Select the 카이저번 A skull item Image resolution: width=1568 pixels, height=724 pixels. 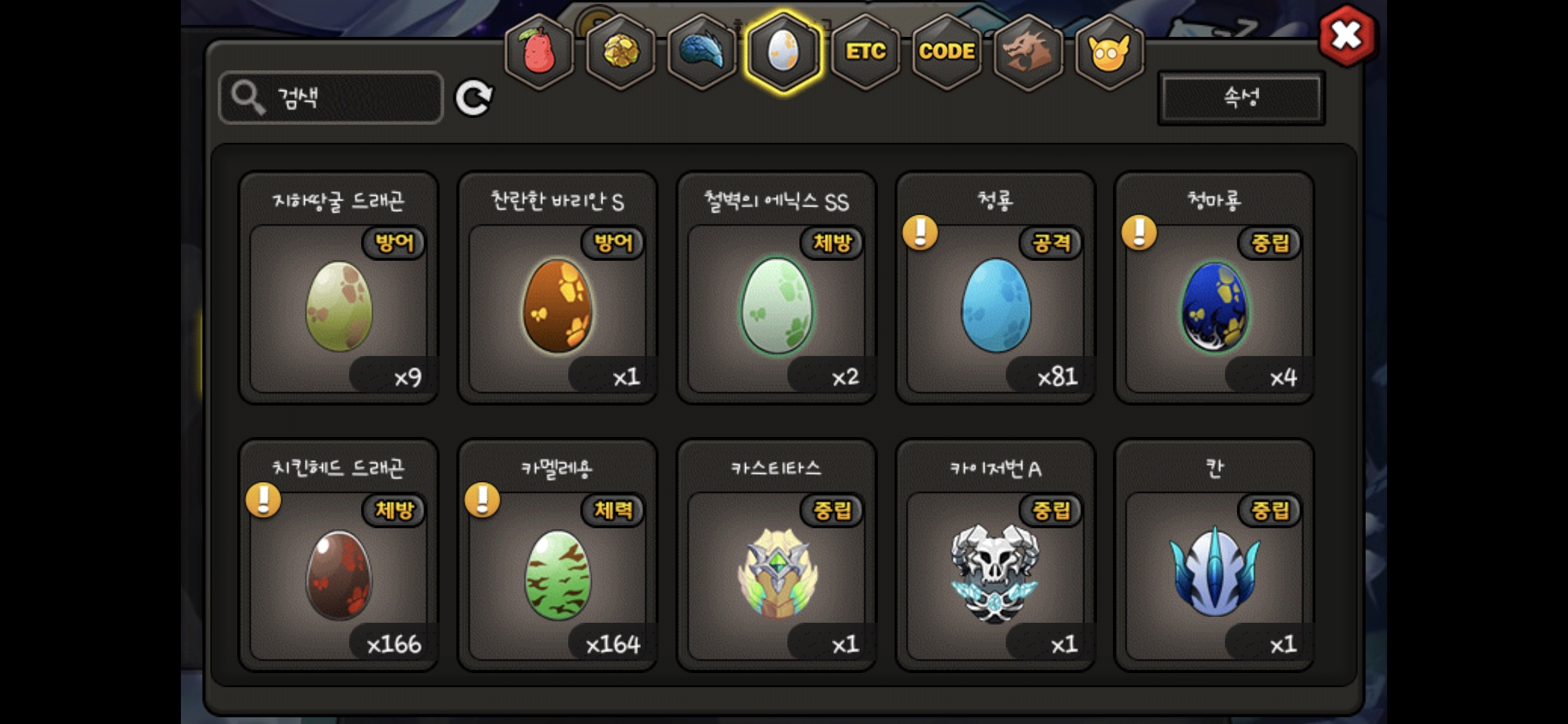click(996, 555)
